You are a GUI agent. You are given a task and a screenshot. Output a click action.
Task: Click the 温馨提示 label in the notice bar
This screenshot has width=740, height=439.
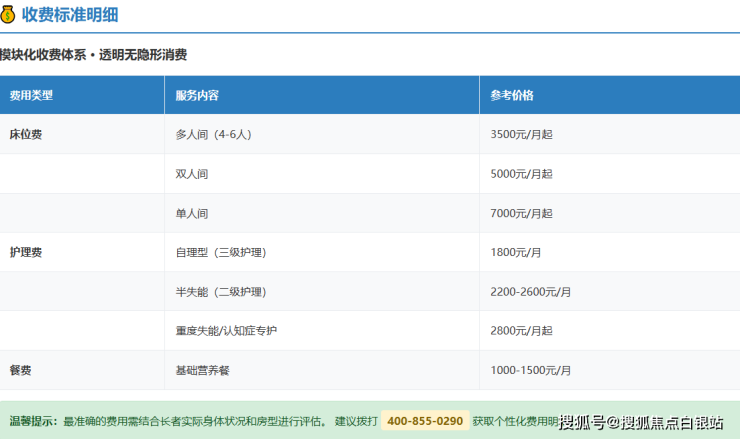33,421
